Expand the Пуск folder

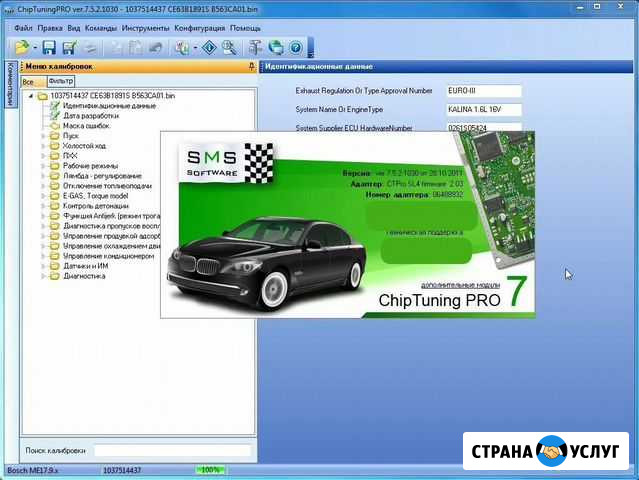(43, 136)
